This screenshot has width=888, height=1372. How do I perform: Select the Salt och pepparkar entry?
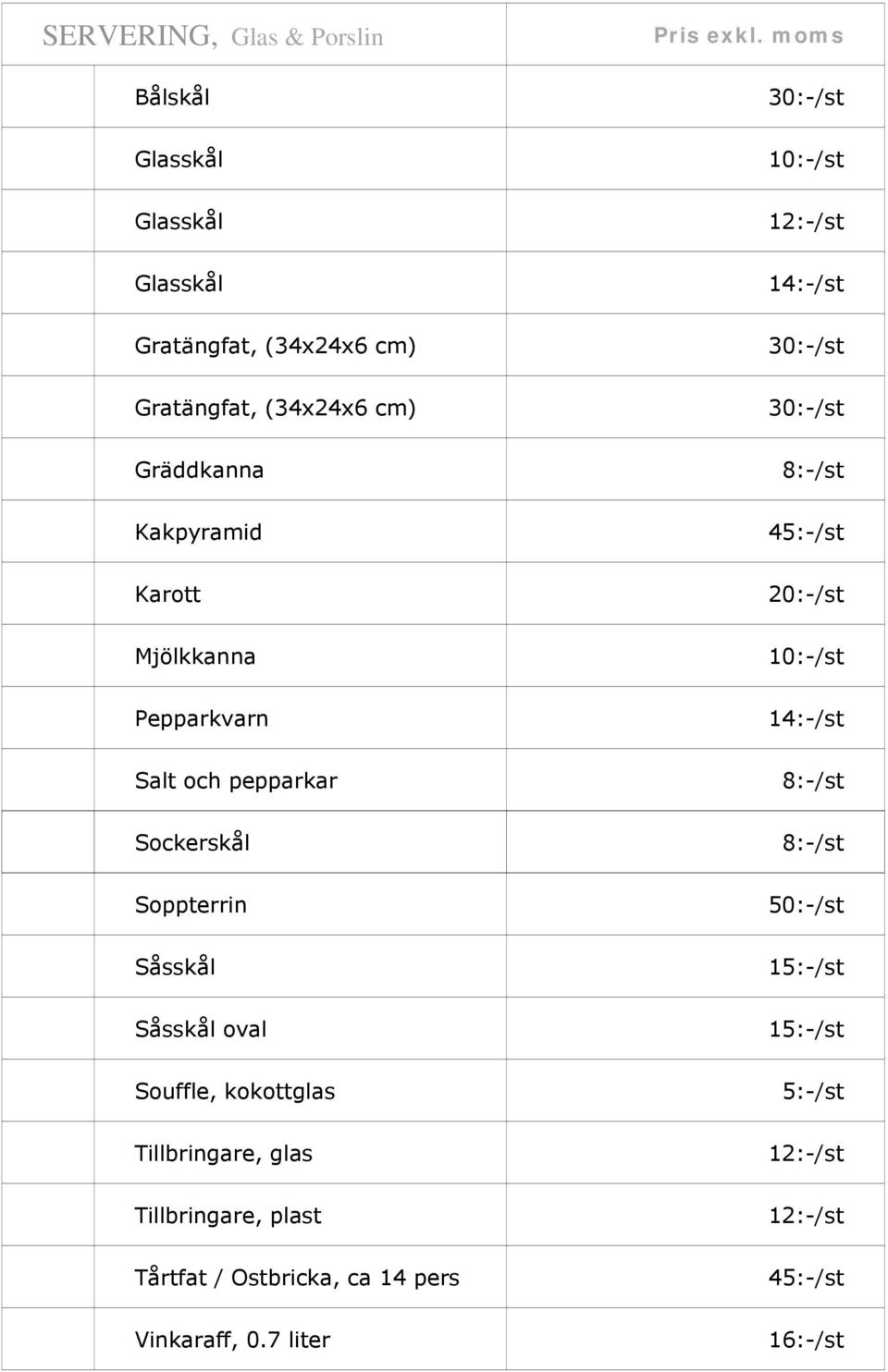pos(236,780)
